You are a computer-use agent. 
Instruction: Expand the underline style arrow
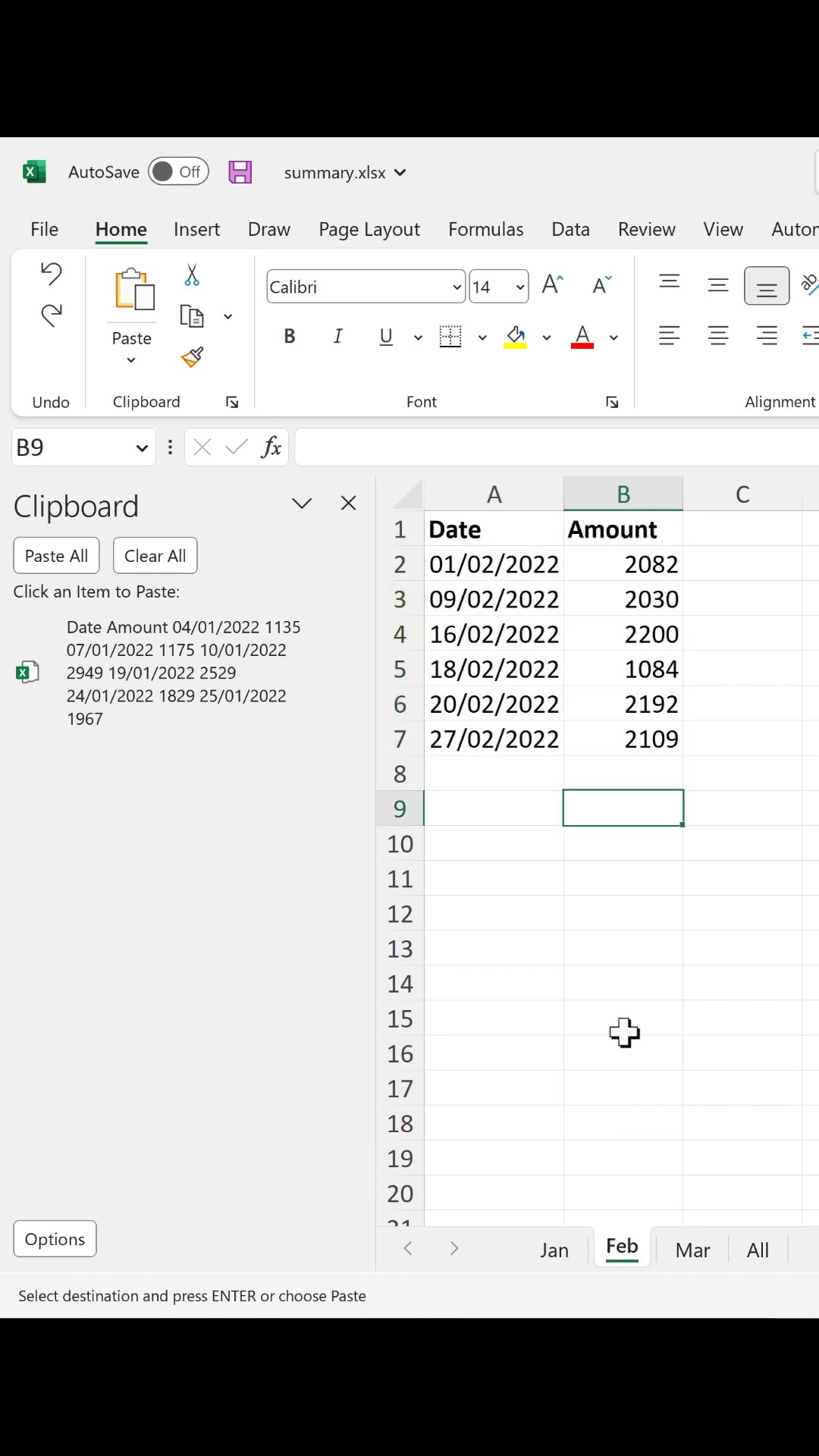coord(417,337)
